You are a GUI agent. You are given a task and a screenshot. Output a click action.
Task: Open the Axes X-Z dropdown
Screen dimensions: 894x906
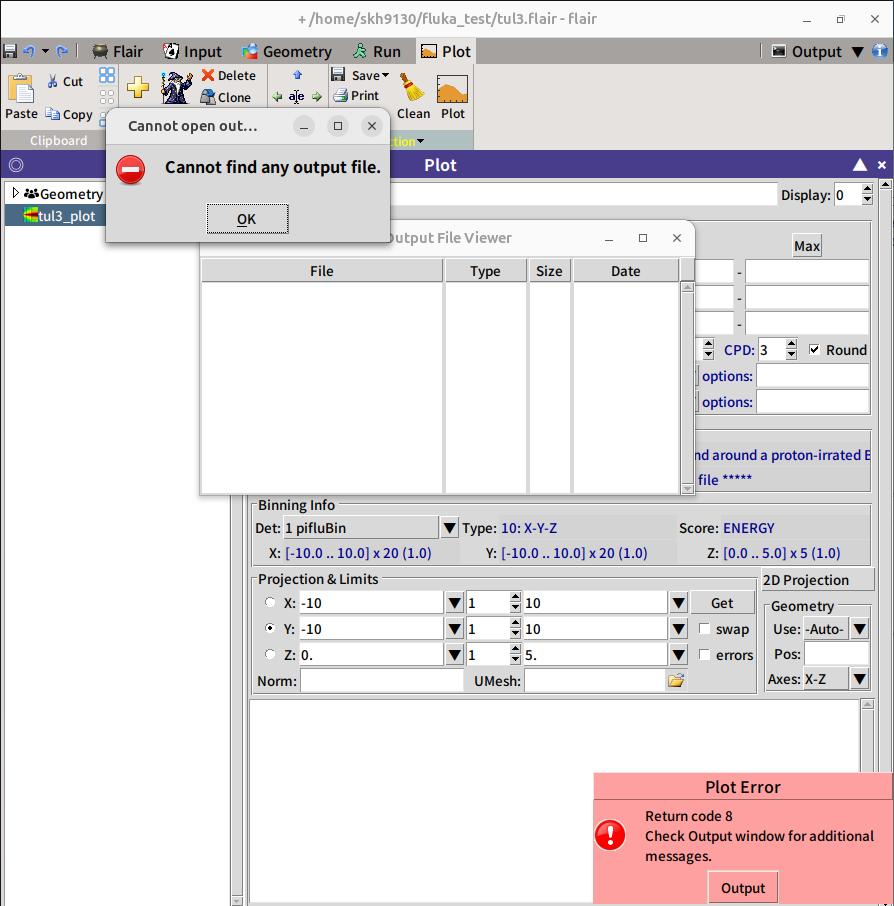tap(859, 680)
